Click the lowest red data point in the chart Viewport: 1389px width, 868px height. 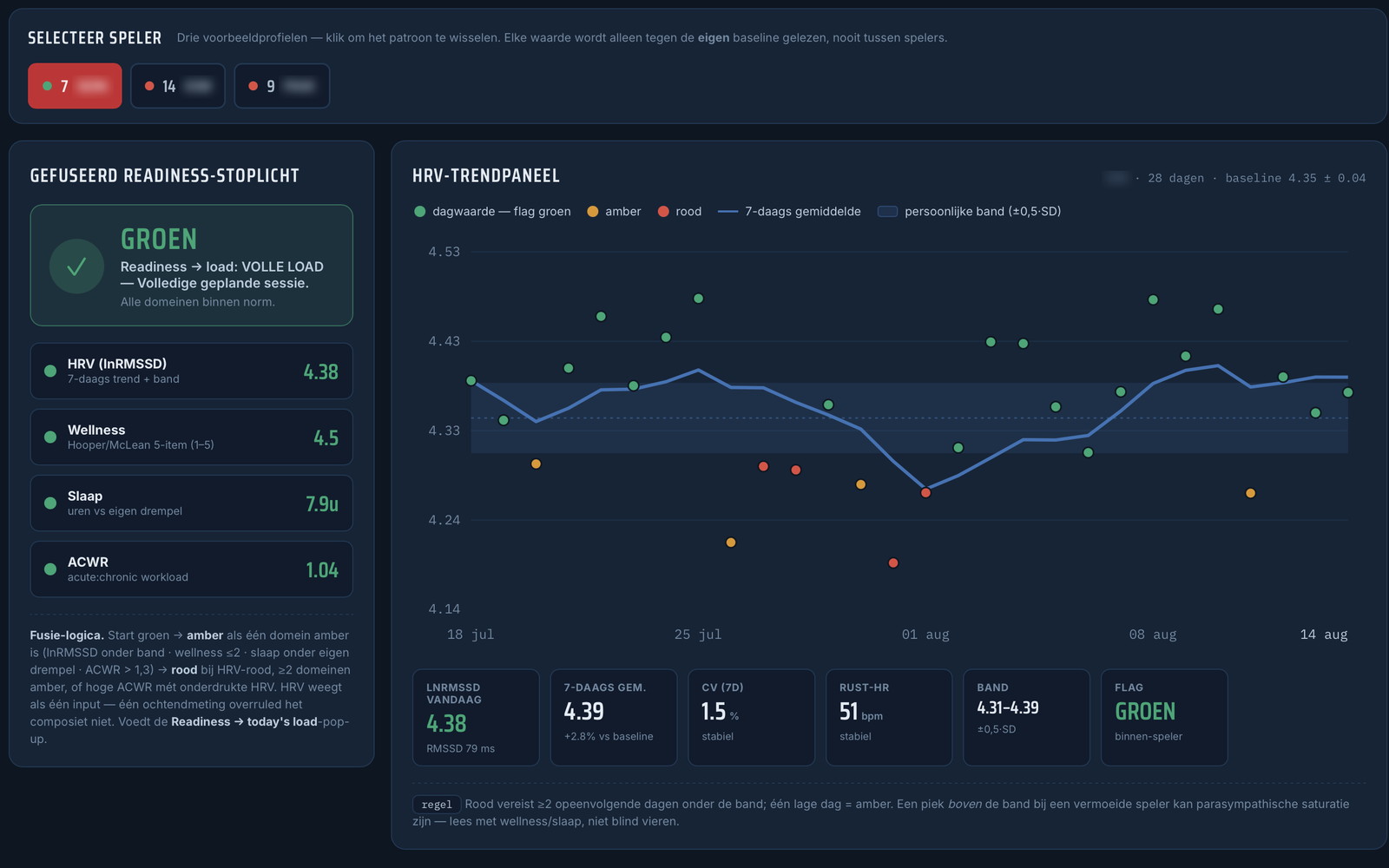(x=893, y=562)
